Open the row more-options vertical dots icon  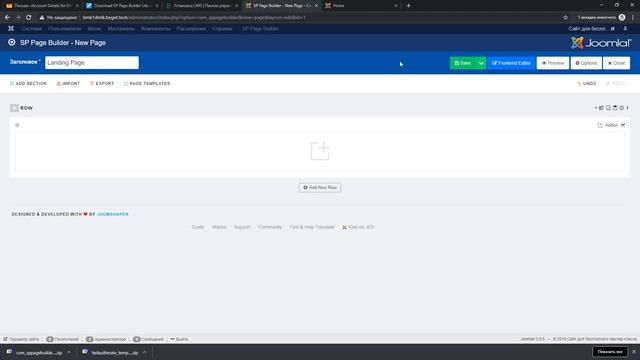pyautogui.click(x=627, y=108)
